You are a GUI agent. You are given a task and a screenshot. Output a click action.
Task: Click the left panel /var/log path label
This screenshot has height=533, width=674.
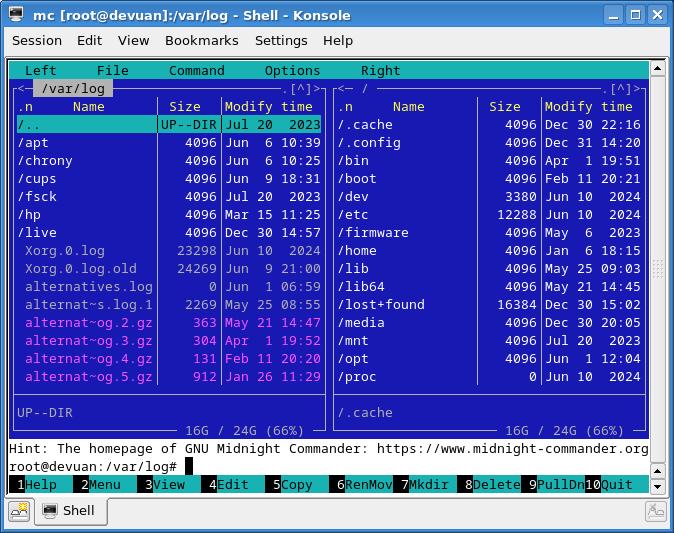(73, 89)
